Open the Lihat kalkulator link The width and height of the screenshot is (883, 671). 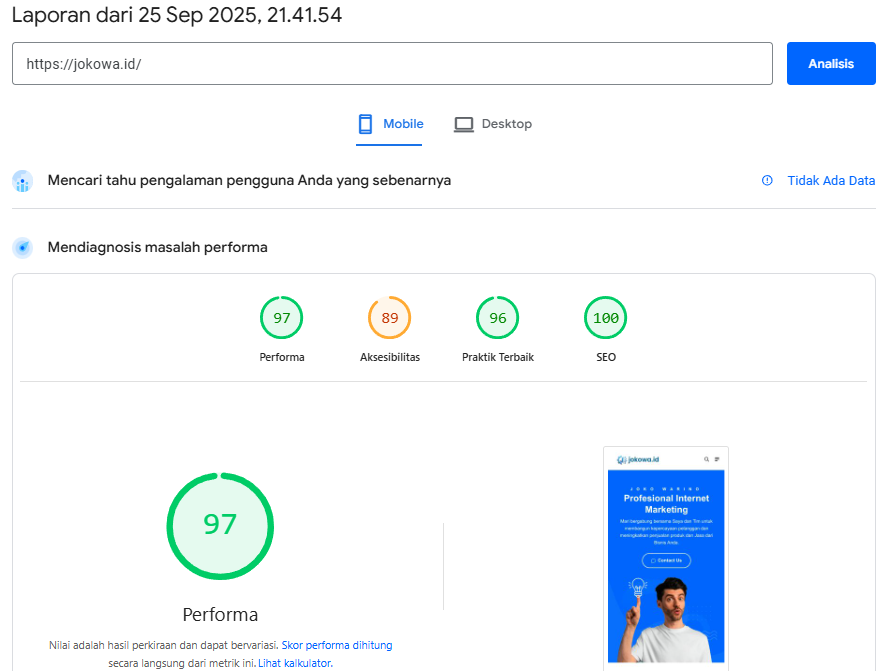(x=294, y=662)
